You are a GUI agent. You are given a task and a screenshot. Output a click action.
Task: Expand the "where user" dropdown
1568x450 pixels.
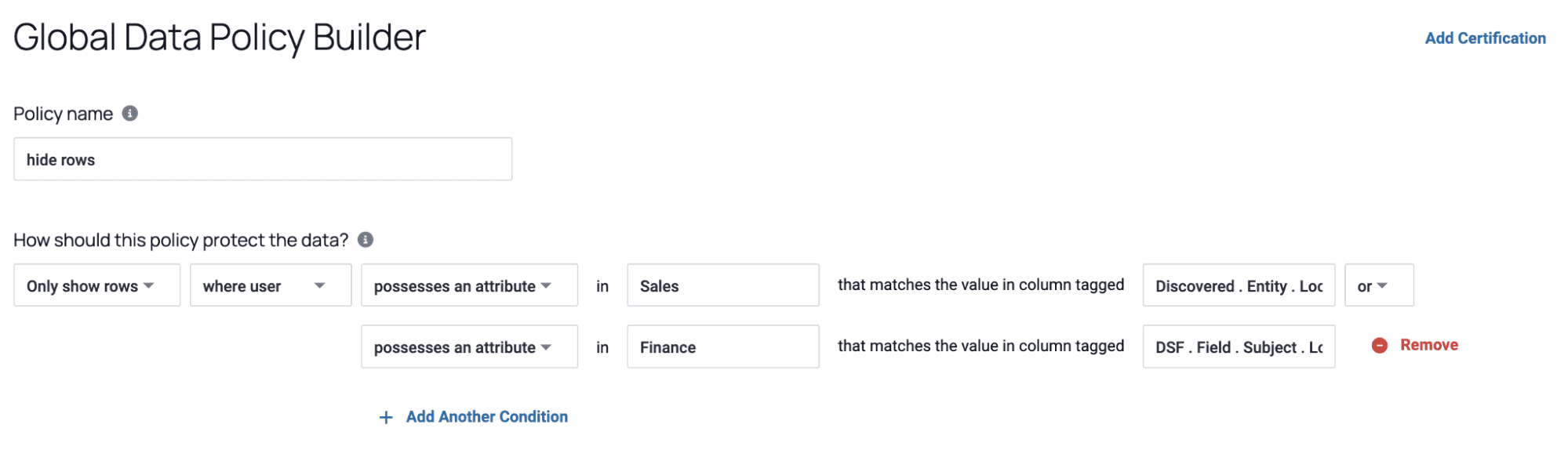tap(270, 285)
